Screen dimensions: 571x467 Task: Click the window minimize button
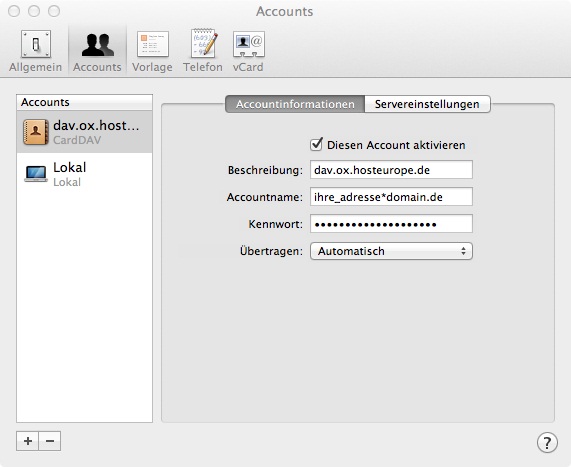(x=34, y=11)
